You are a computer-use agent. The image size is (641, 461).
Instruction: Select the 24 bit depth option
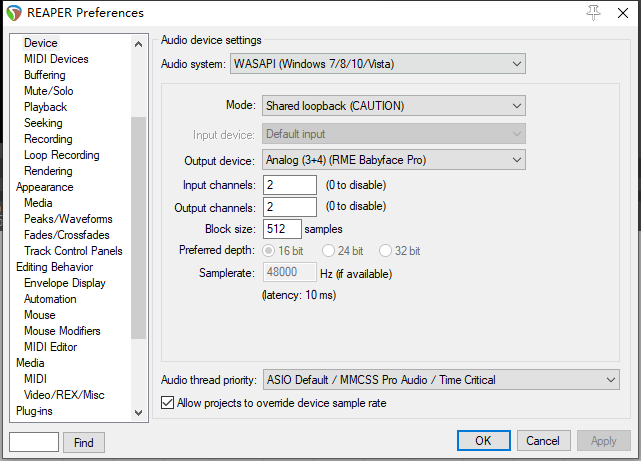(328, 251)
